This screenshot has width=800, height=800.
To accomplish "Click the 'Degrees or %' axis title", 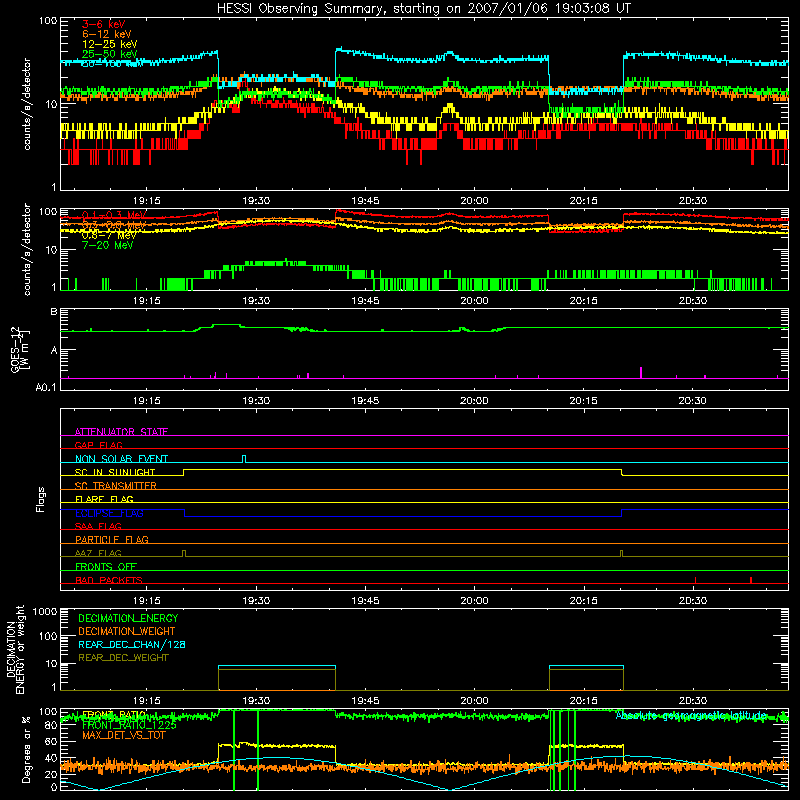I will pyautogui.click(x=26, y=749).
